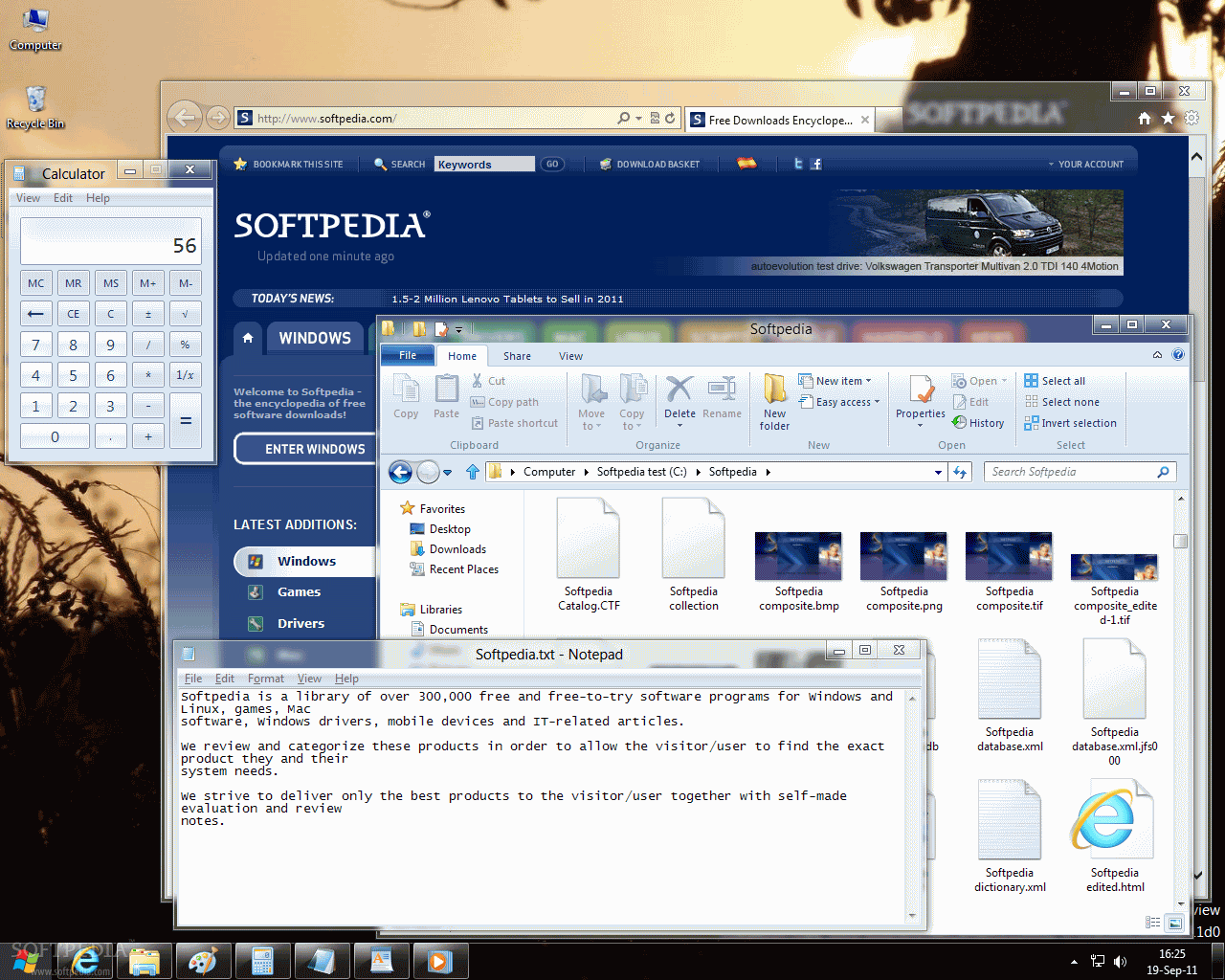Image resolution: width=1225 pixels, height=980 pixels.
Task: Click the GO search button on Softpedia
Action: click(x=552, y=165)
